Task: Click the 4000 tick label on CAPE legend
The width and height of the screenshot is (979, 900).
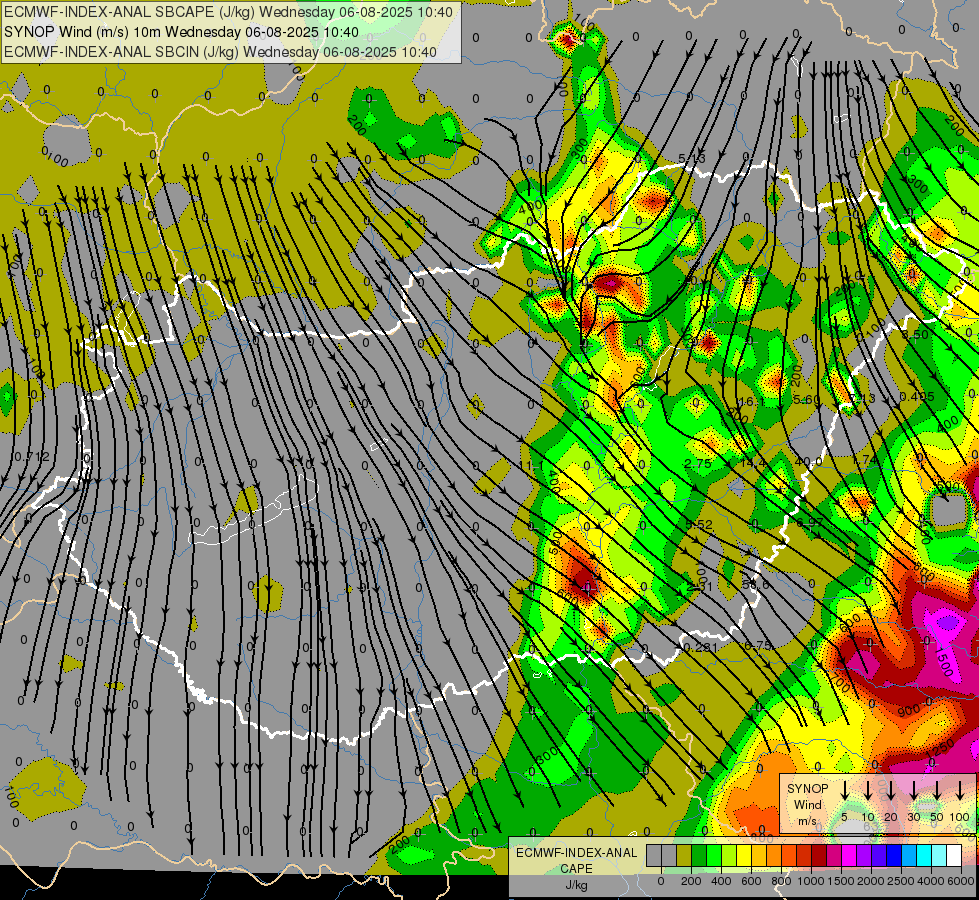Action: 930,881
